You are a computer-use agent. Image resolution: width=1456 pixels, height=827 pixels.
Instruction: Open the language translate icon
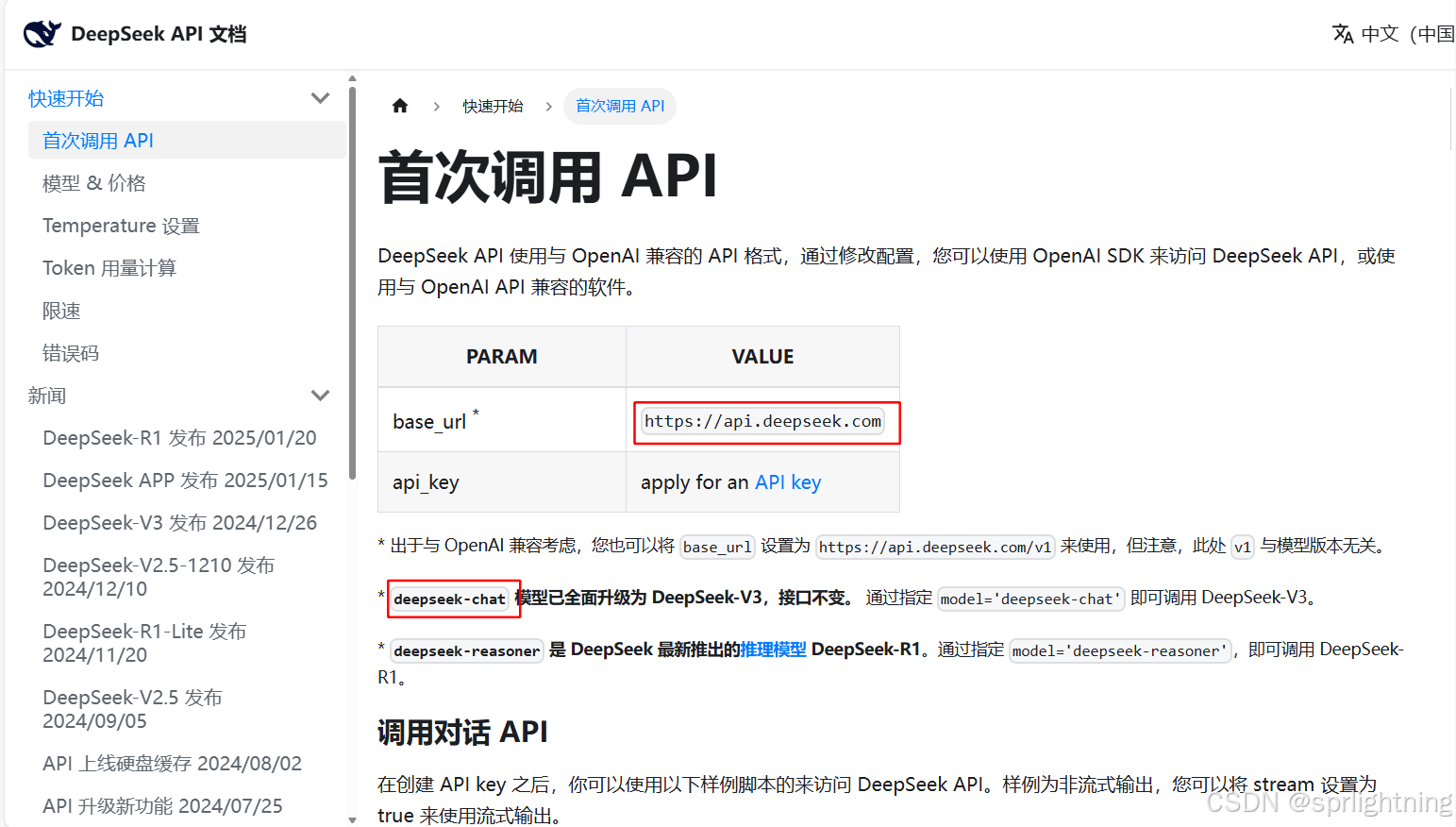click(x=1343, y=34)
